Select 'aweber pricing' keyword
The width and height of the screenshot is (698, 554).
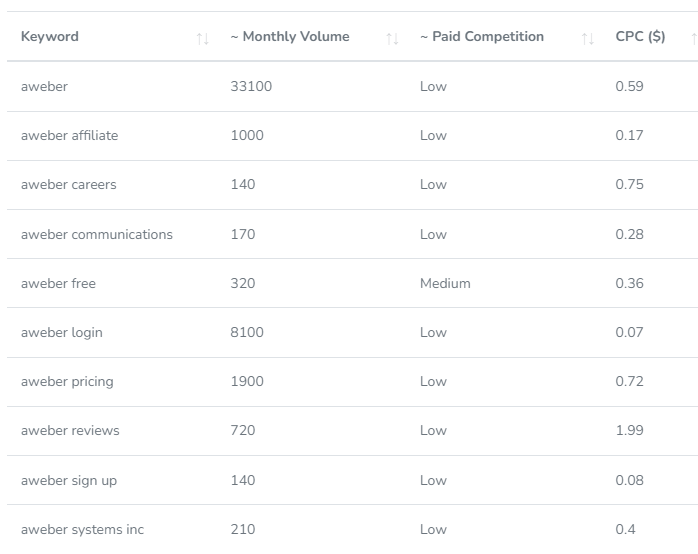[x=67, y=381]
